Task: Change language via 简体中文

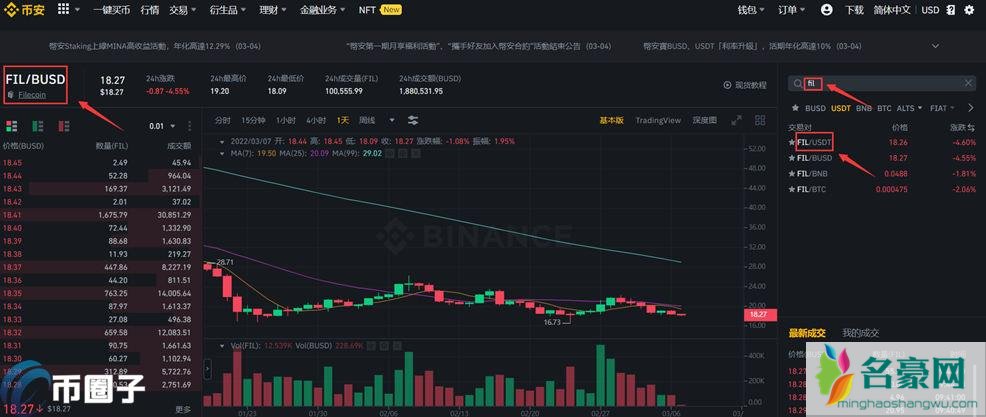Action: (x=892, y=10)
